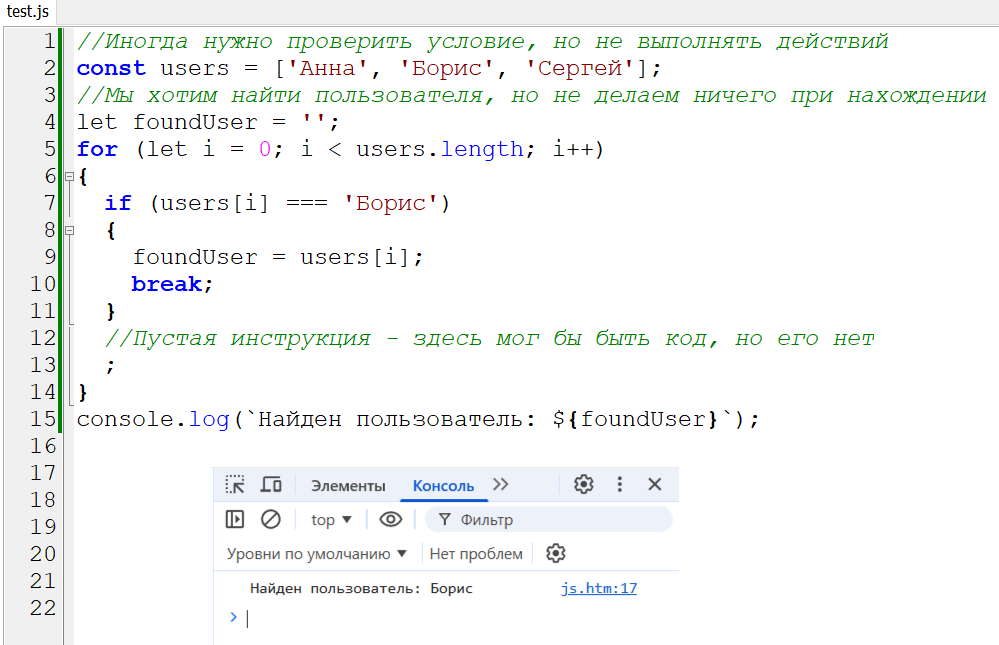Click the comment on line 3

(x=531, y=96)
